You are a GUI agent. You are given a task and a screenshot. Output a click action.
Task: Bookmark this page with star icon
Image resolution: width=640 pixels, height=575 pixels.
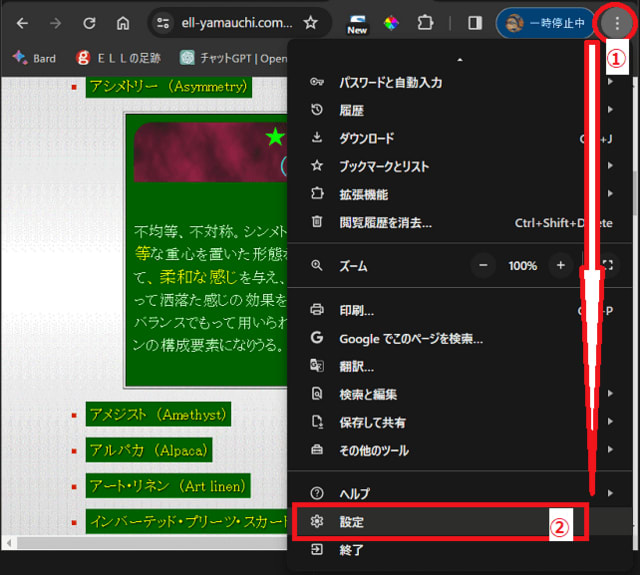point(311,23)
